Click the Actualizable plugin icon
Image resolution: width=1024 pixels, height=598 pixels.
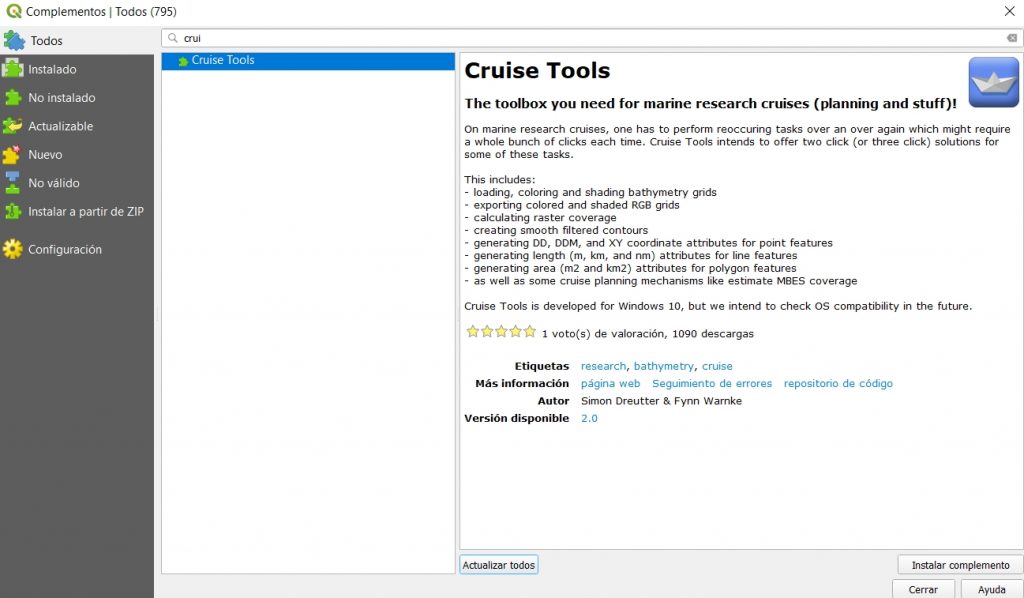tap(13, 126)
